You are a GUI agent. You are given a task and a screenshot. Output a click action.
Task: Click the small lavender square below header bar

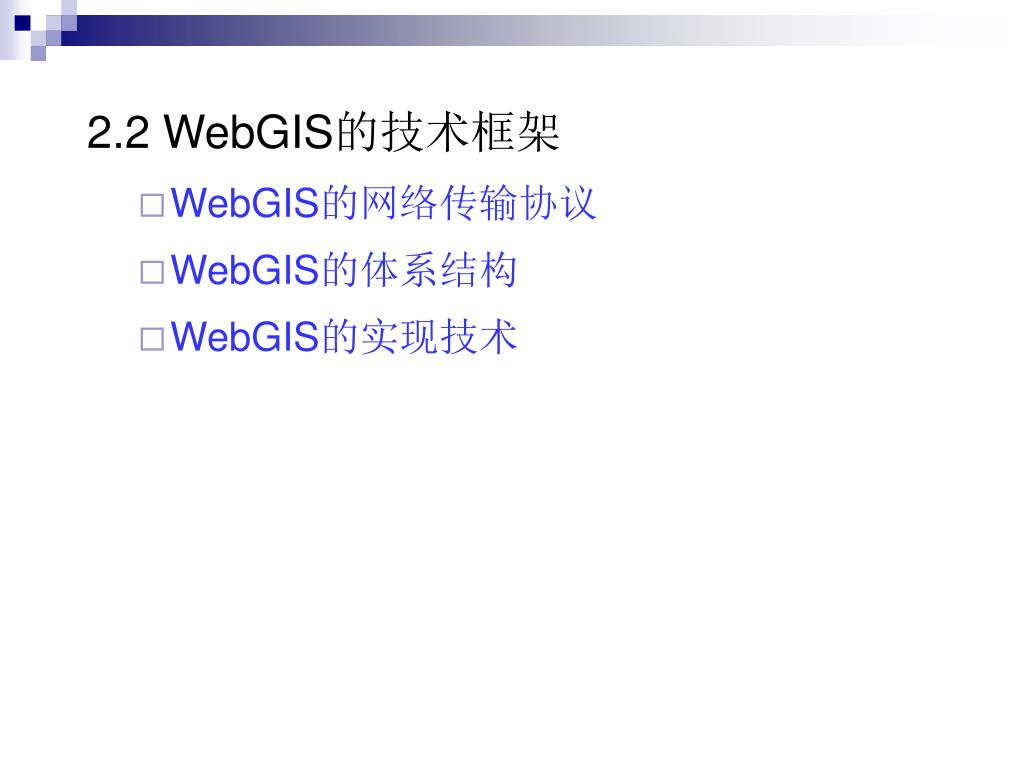(x=38, y=53)
